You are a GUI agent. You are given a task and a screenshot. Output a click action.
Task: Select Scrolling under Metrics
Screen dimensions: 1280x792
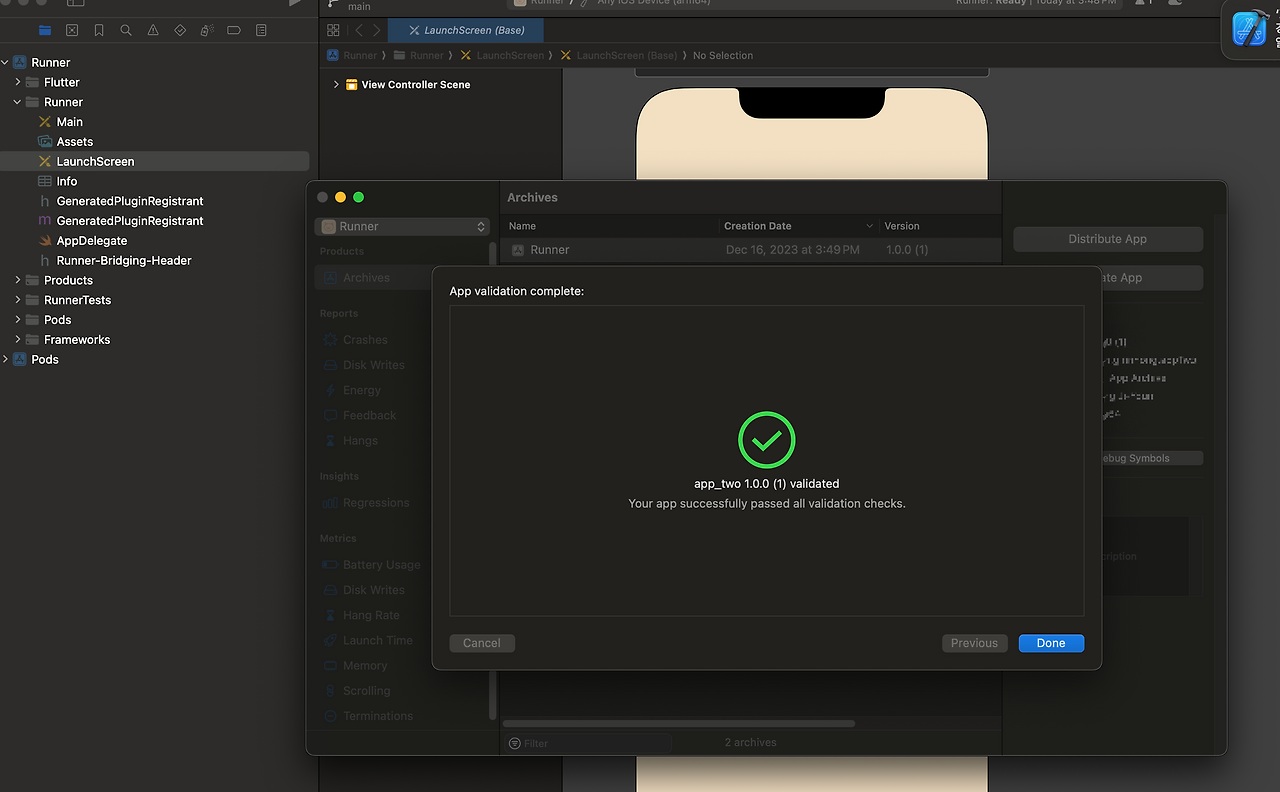[x=366, y=691]
